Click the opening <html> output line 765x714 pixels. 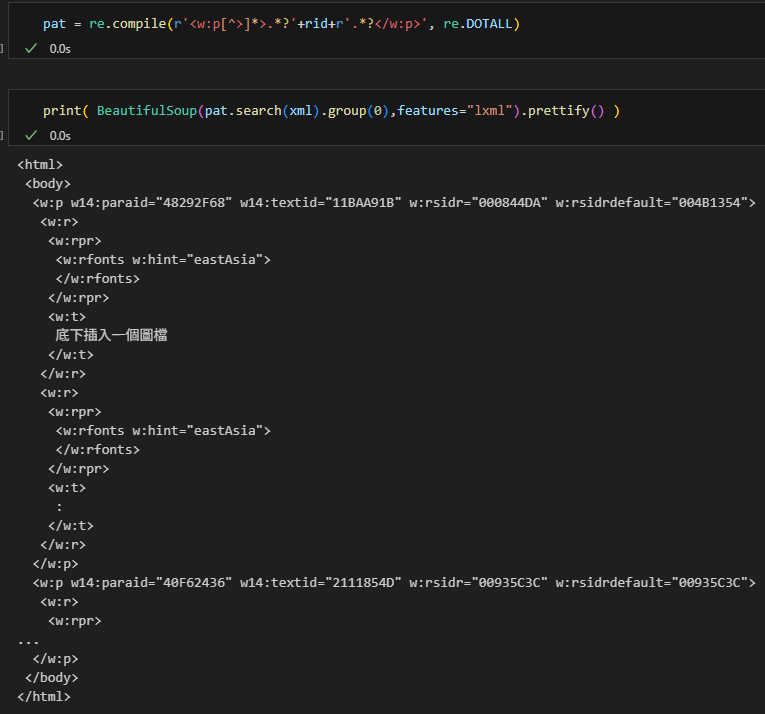[x=40, y=164]
